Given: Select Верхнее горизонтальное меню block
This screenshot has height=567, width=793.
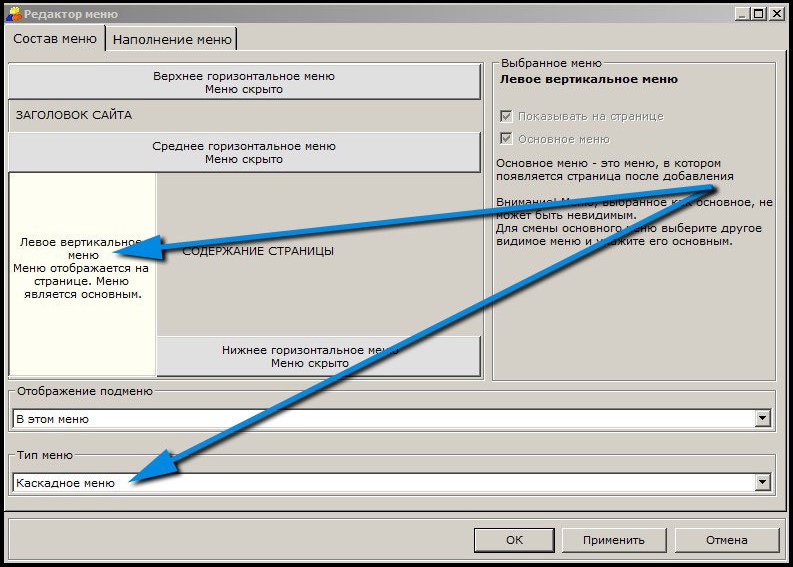Looking at the screenshot, I should [244, 82].
